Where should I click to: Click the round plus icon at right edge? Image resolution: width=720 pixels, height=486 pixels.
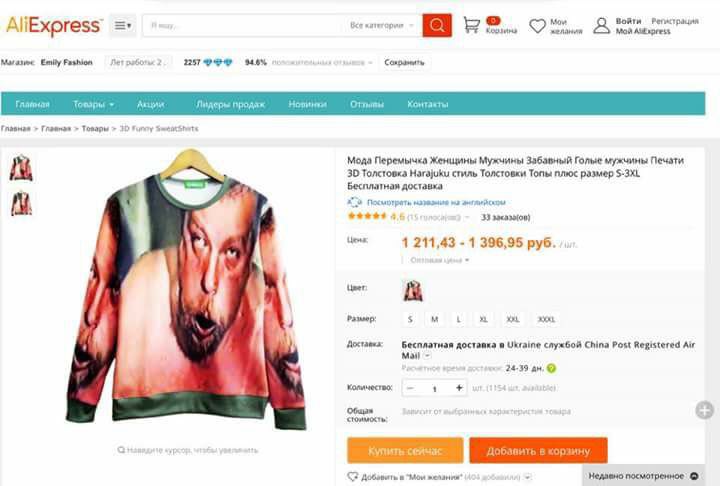point(704,410)
